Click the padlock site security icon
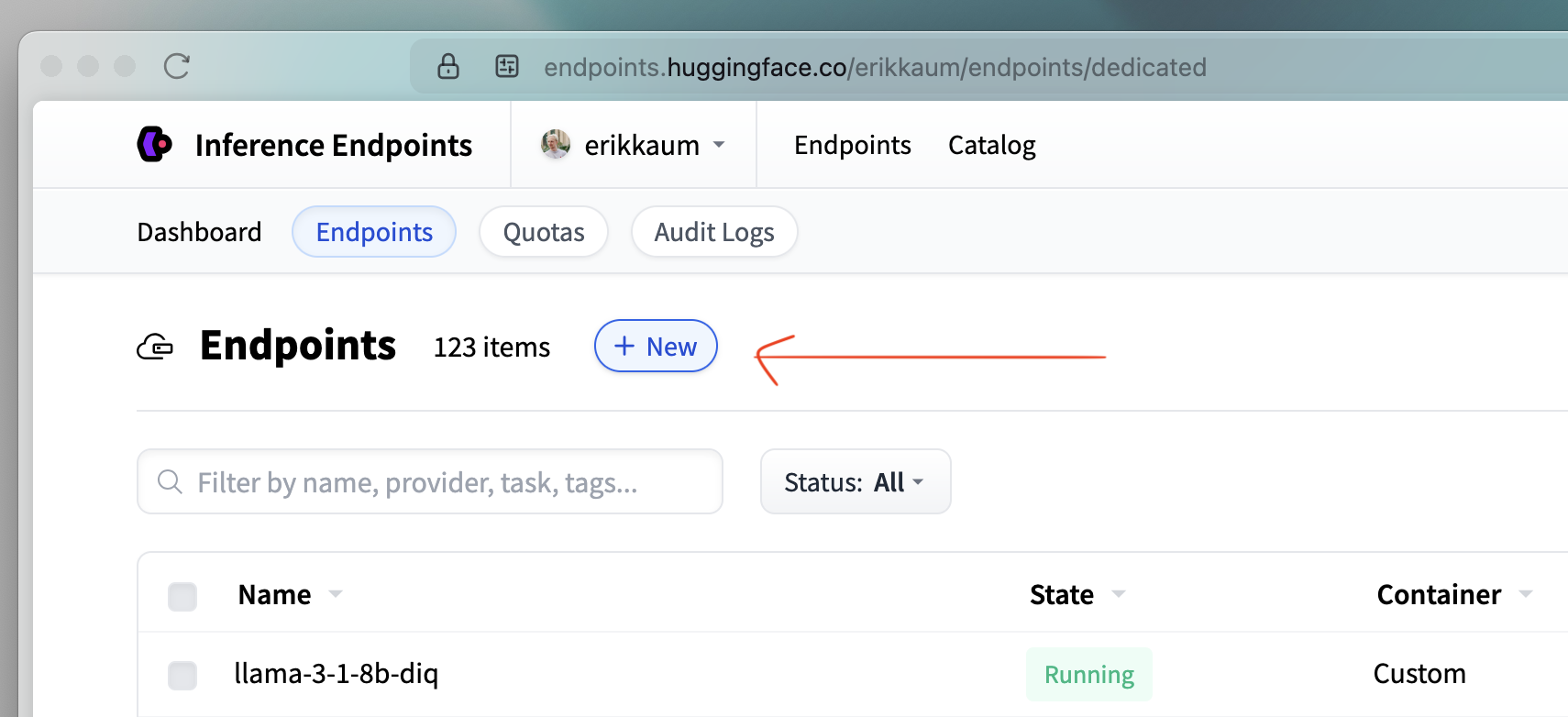Screen dimensions: 1568x717 coord(448,66)
